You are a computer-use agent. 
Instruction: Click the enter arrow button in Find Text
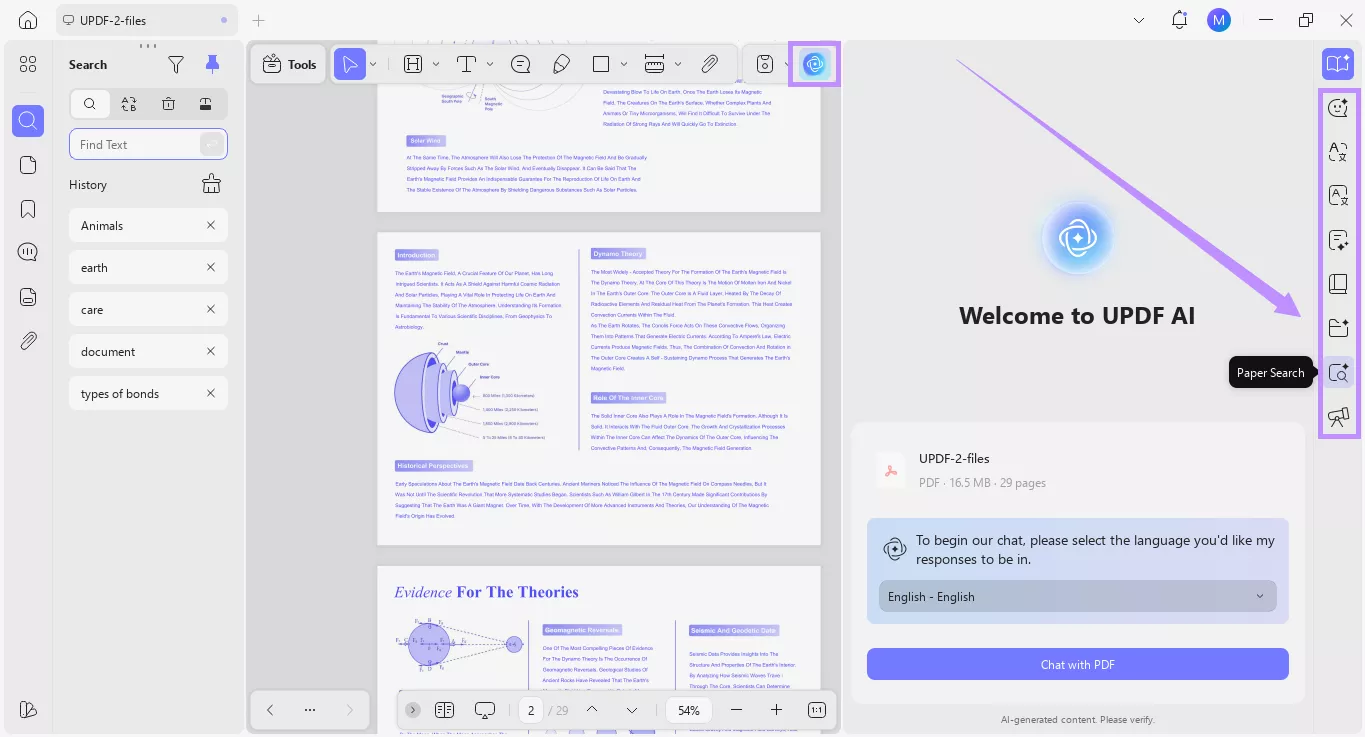(x=211, y=144)
